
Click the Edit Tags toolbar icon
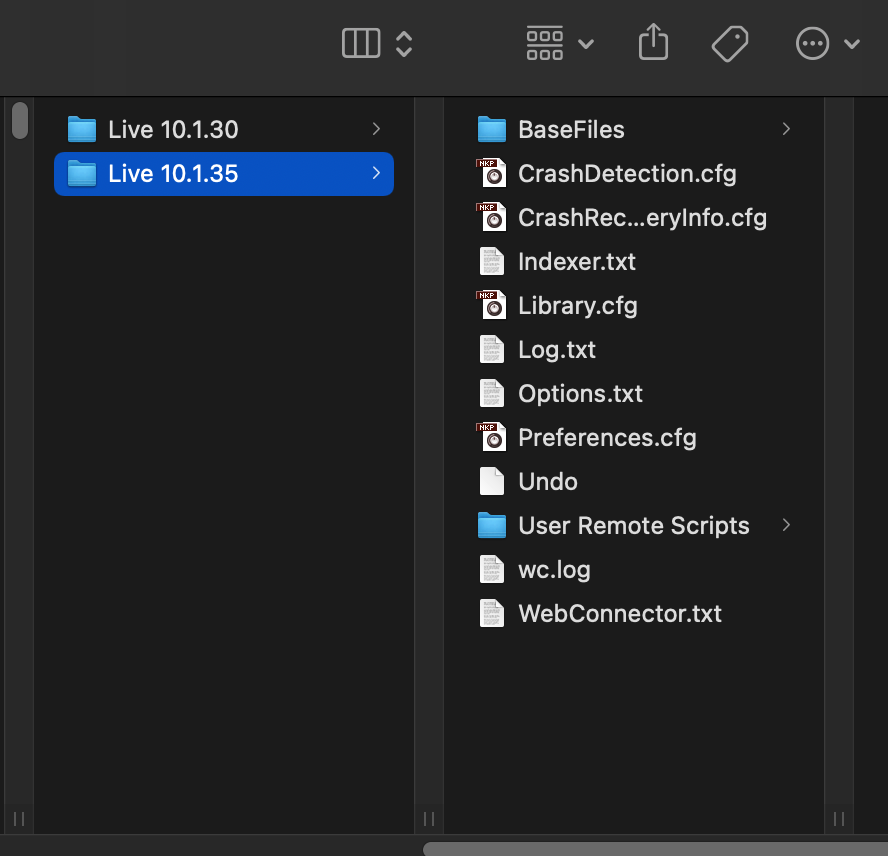[730, 43]
